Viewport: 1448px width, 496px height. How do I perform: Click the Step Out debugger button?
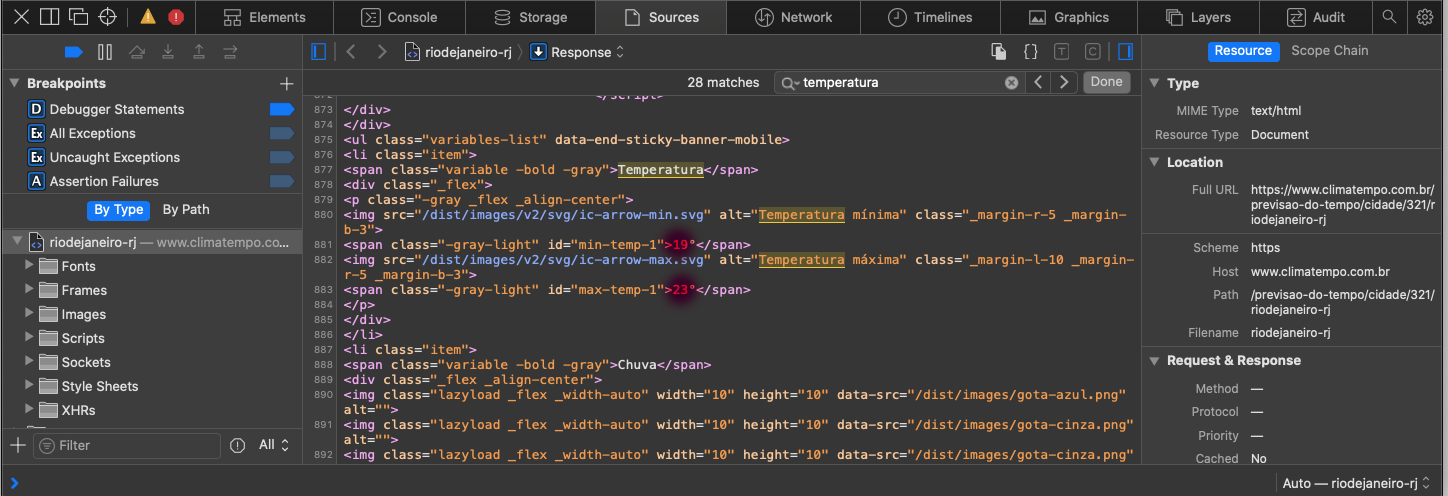[199, 51]
